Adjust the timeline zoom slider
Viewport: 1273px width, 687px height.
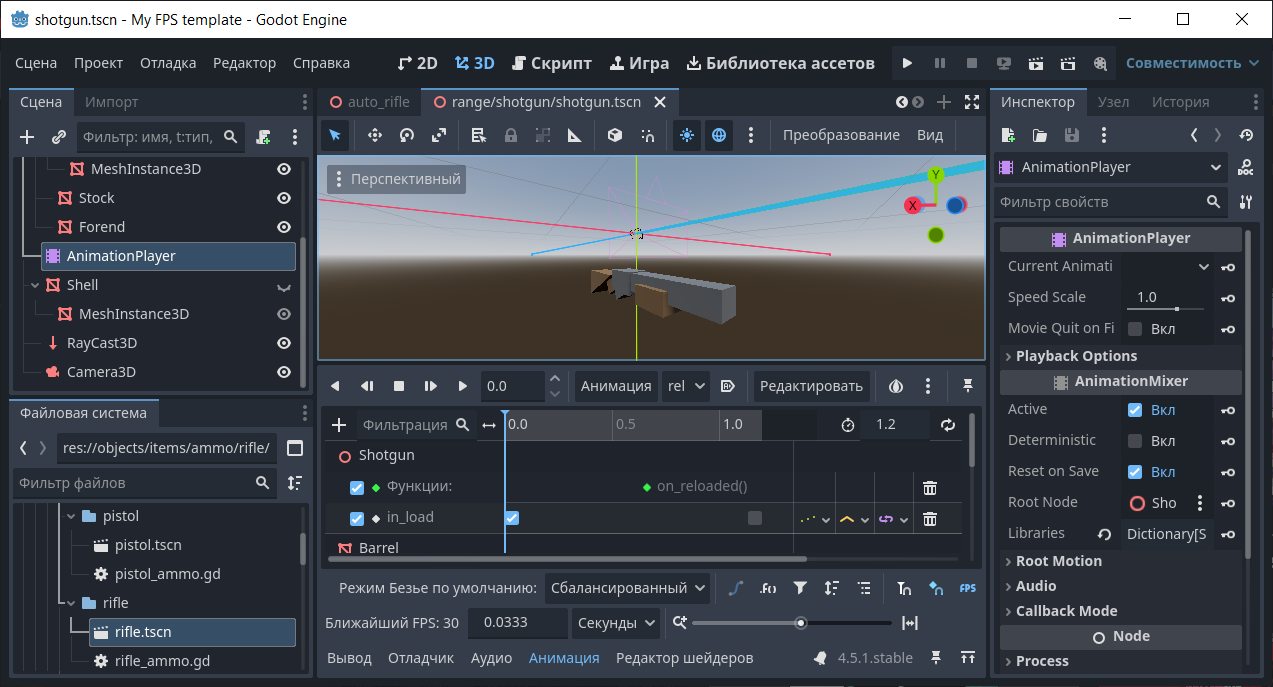800,623
